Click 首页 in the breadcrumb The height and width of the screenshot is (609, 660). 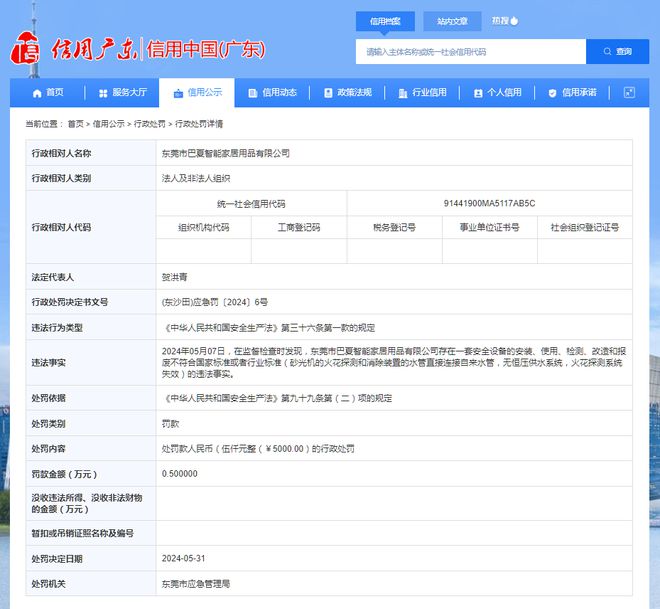(x=76, y=124)
